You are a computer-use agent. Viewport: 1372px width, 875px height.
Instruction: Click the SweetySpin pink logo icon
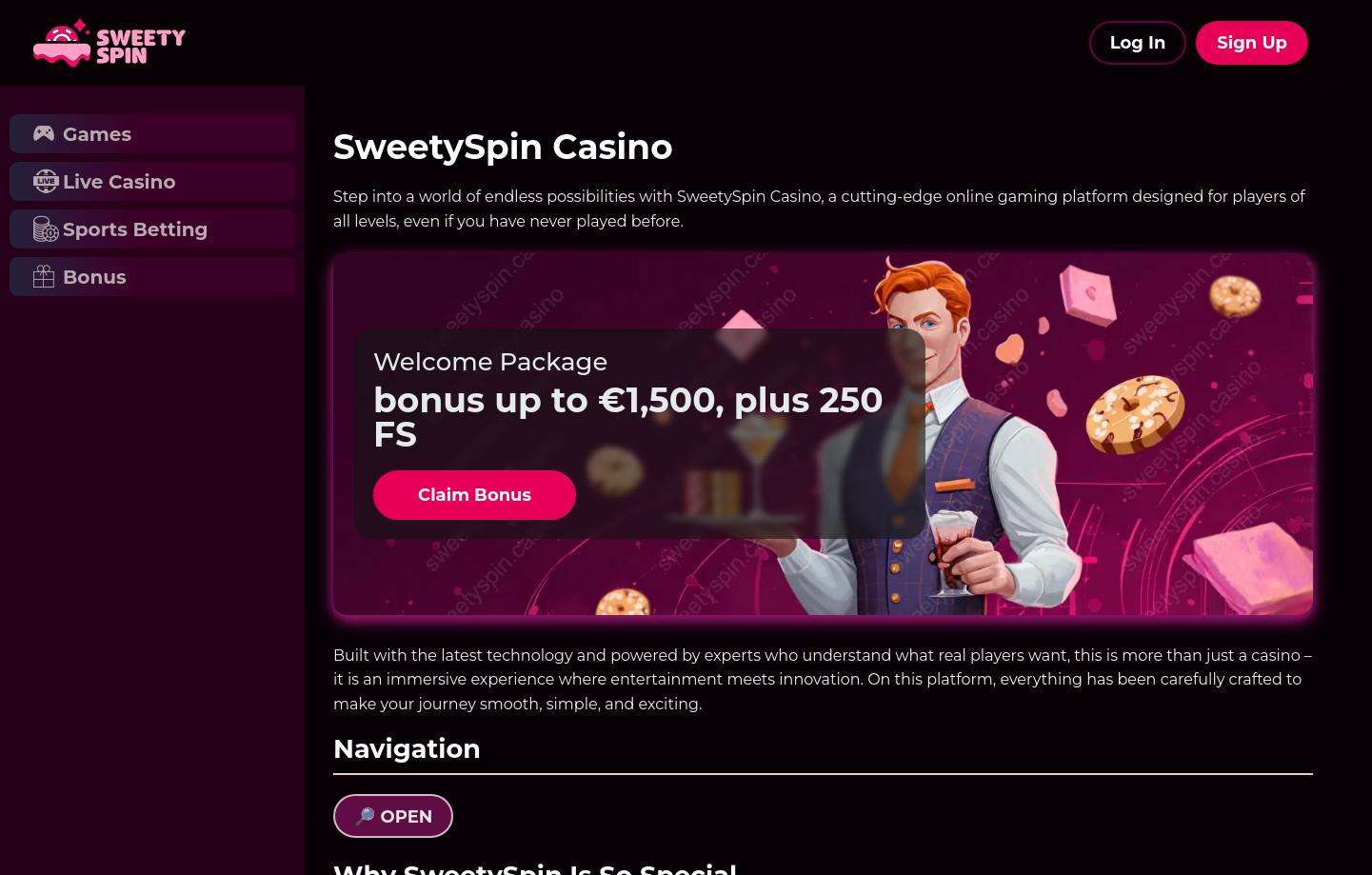[63, 42]
